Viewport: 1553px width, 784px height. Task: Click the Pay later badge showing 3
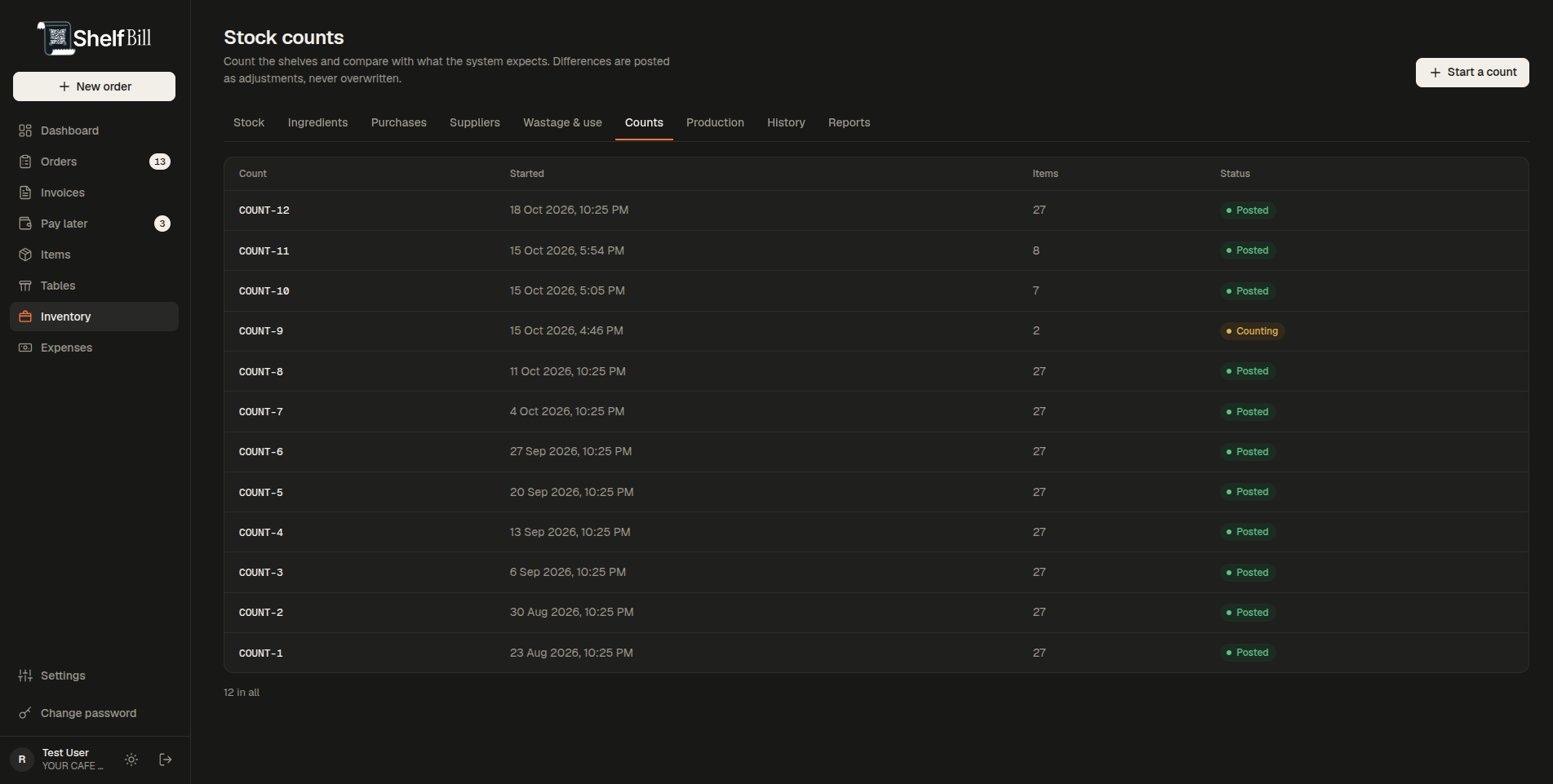tap(162, 224)
